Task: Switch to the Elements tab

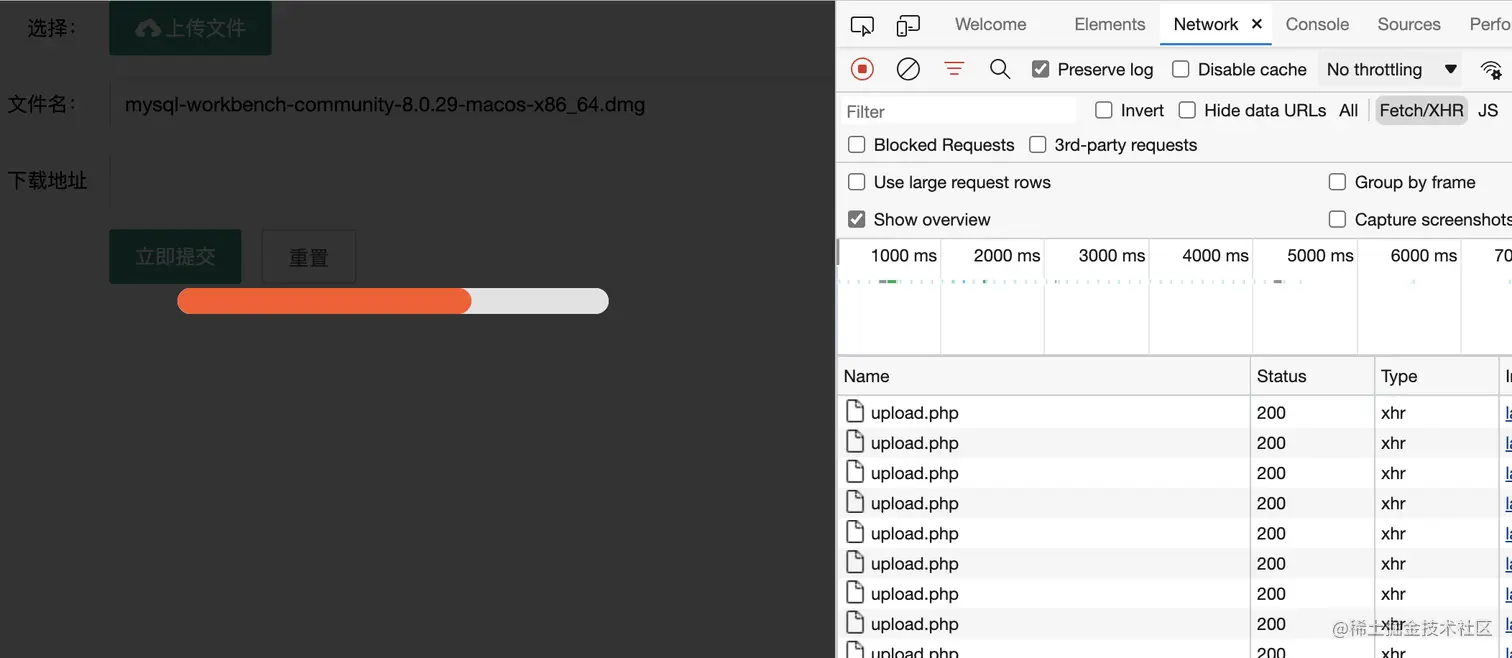Action: click(x=1109, y=24)
